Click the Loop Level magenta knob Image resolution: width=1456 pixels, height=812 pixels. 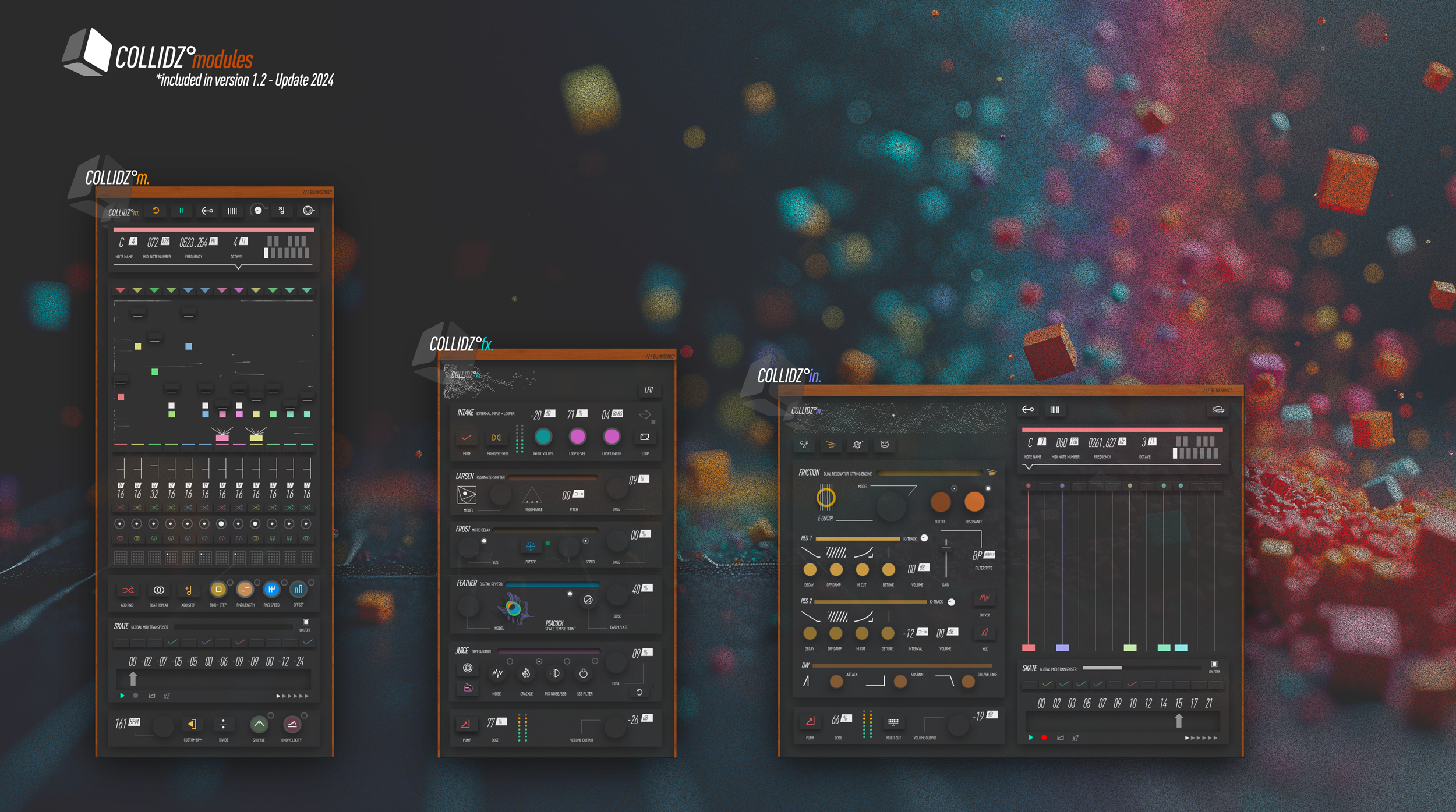[x=577, y=437]
